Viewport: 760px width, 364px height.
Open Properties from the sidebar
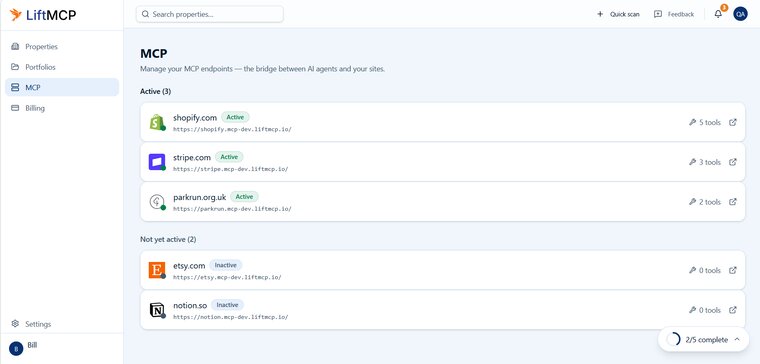(62, 47)
